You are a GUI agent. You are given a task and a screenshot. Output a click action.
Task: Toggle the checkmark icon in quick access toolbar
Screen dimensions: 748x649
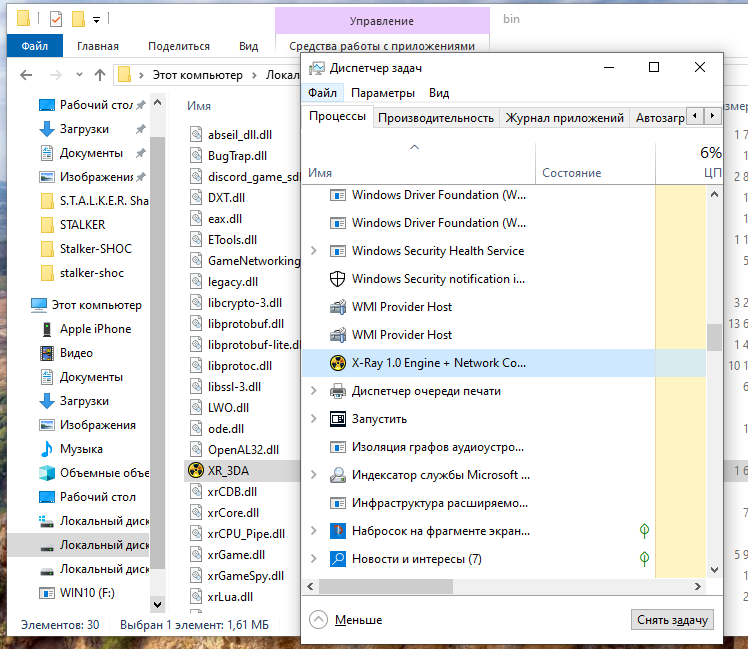[54, 19]
